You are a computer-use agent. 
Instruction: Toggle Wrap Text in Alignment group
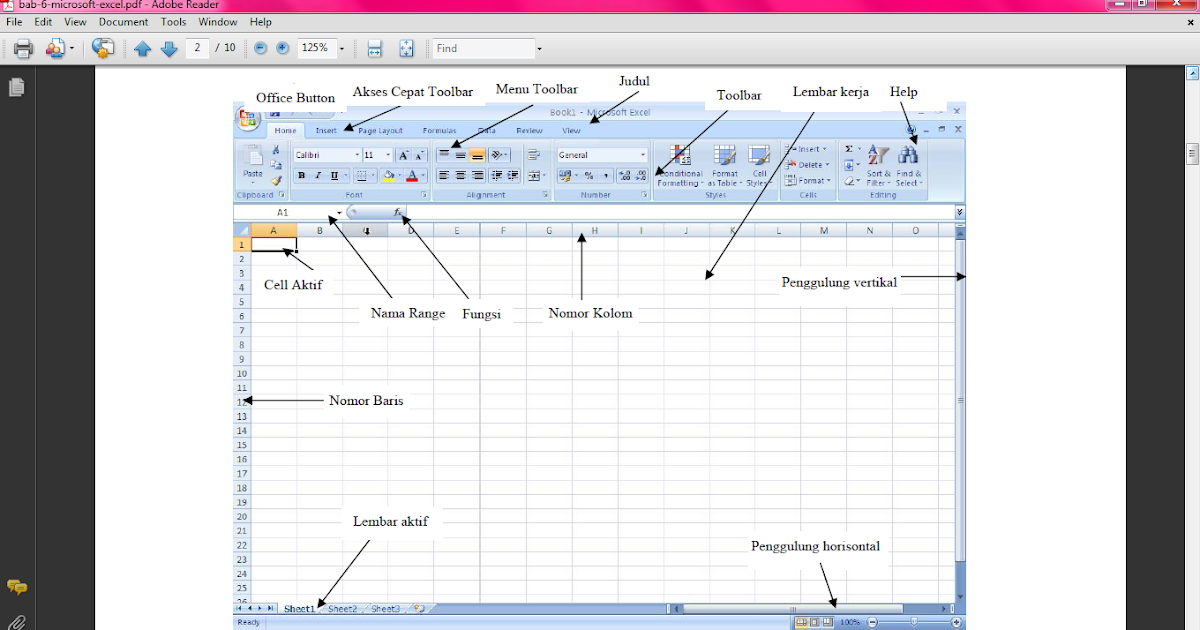pos(532,155)
